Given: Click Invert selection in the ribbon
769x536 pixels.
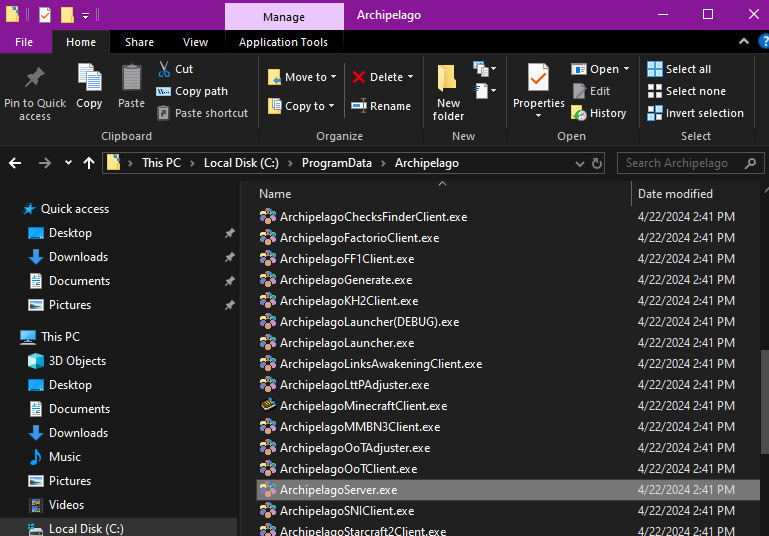Looking at the screenshot, I should pos(695,113).
